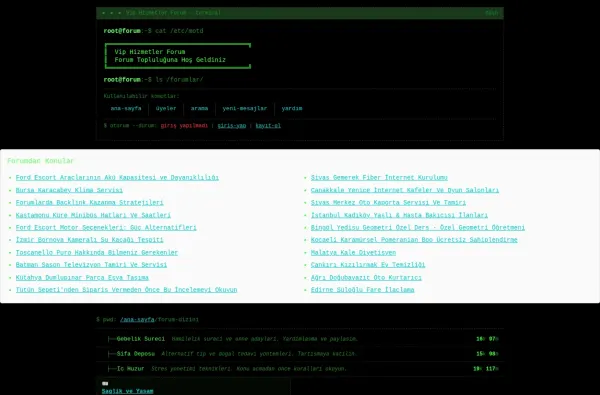
Task: Open the arama command link
Action: [x=199, y=108]
